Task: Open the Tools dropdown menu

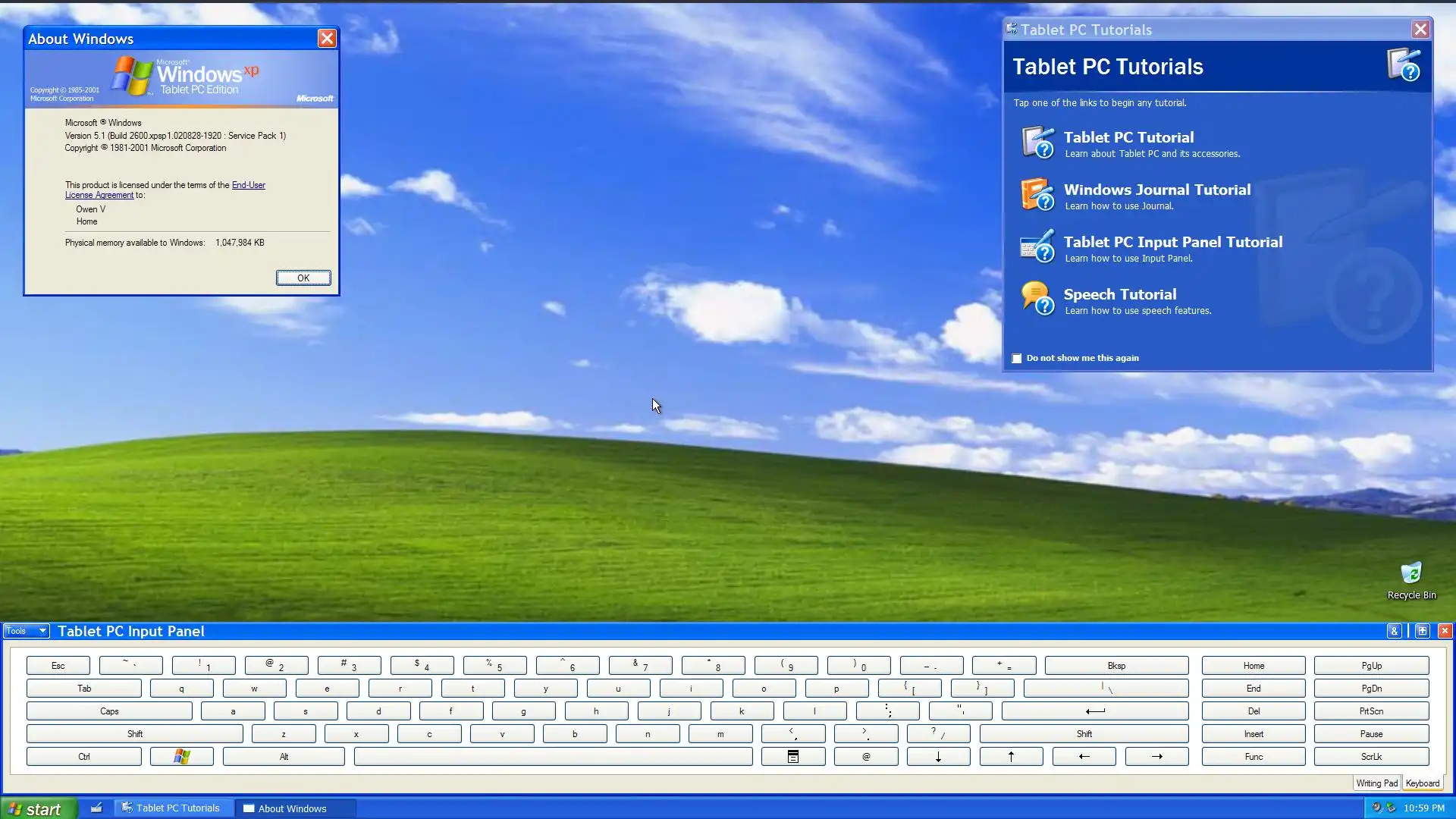Action: click(x=26, y=631)
